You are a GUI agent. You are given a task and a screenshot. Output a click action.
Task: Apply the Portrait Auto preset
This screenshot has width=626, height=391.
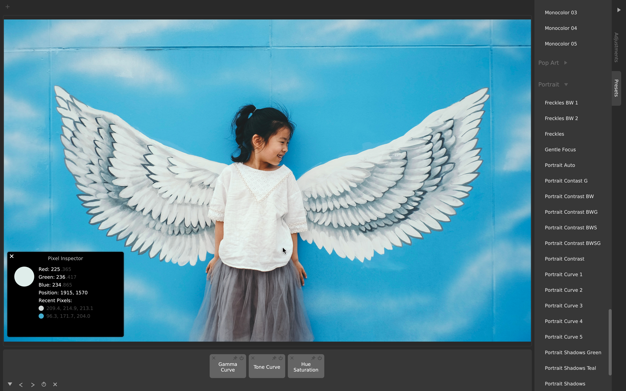(560, 165)
